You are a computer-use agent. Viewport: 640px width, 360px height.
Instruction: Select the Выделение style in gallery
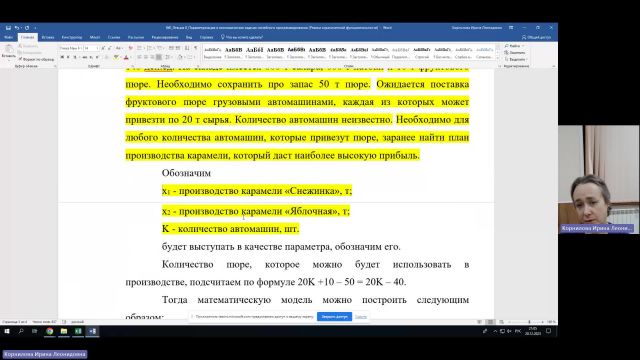click(x=212, y=53)
